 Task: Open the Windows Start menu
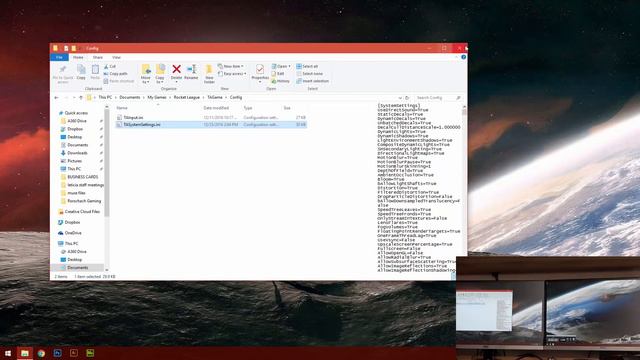pyautogui.click(x=8, y=353)
